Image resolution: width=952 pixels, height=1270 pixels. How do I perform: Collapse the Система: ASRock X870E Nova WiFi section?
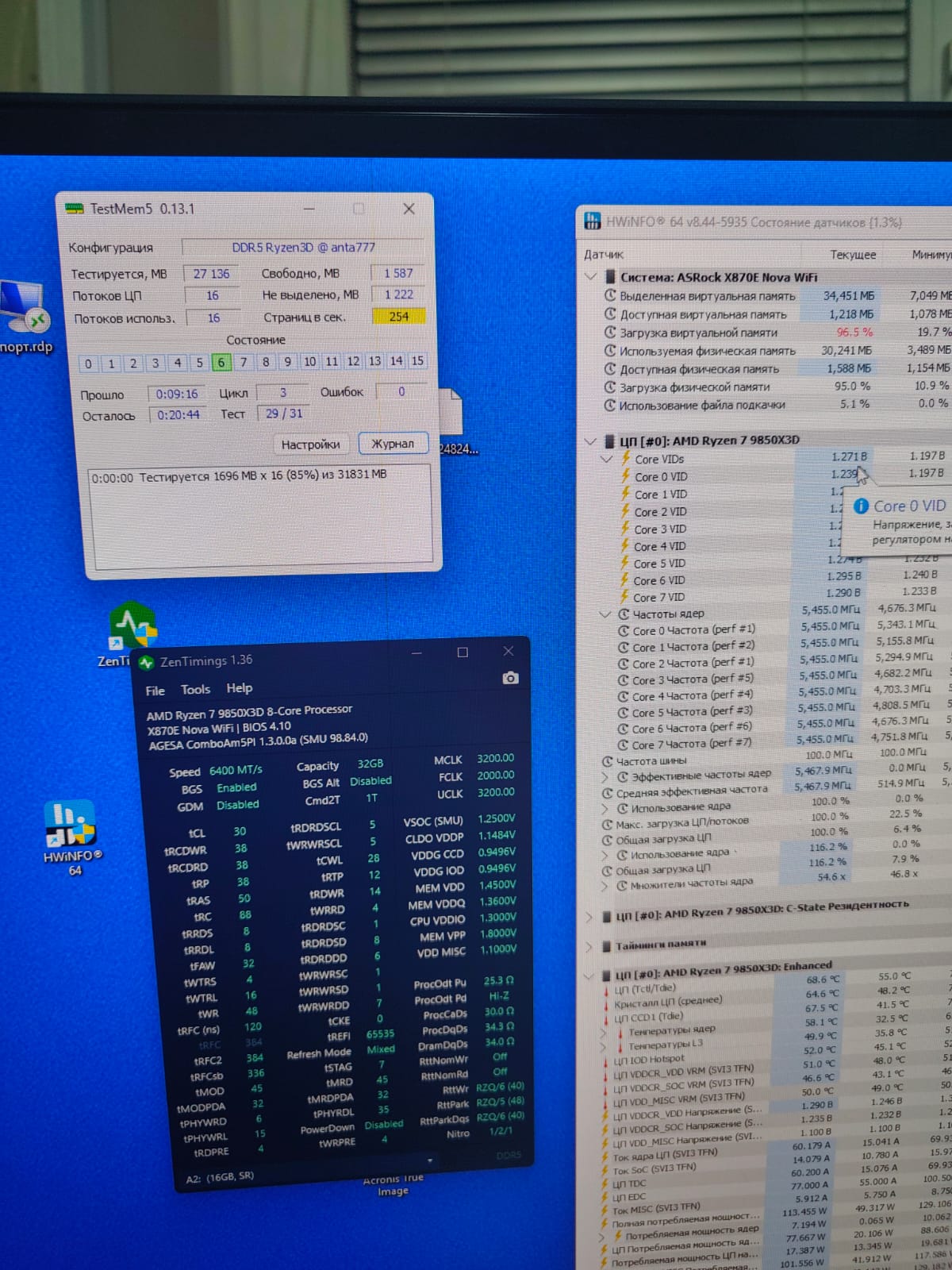pyautogui.click(x=589, y=277)
